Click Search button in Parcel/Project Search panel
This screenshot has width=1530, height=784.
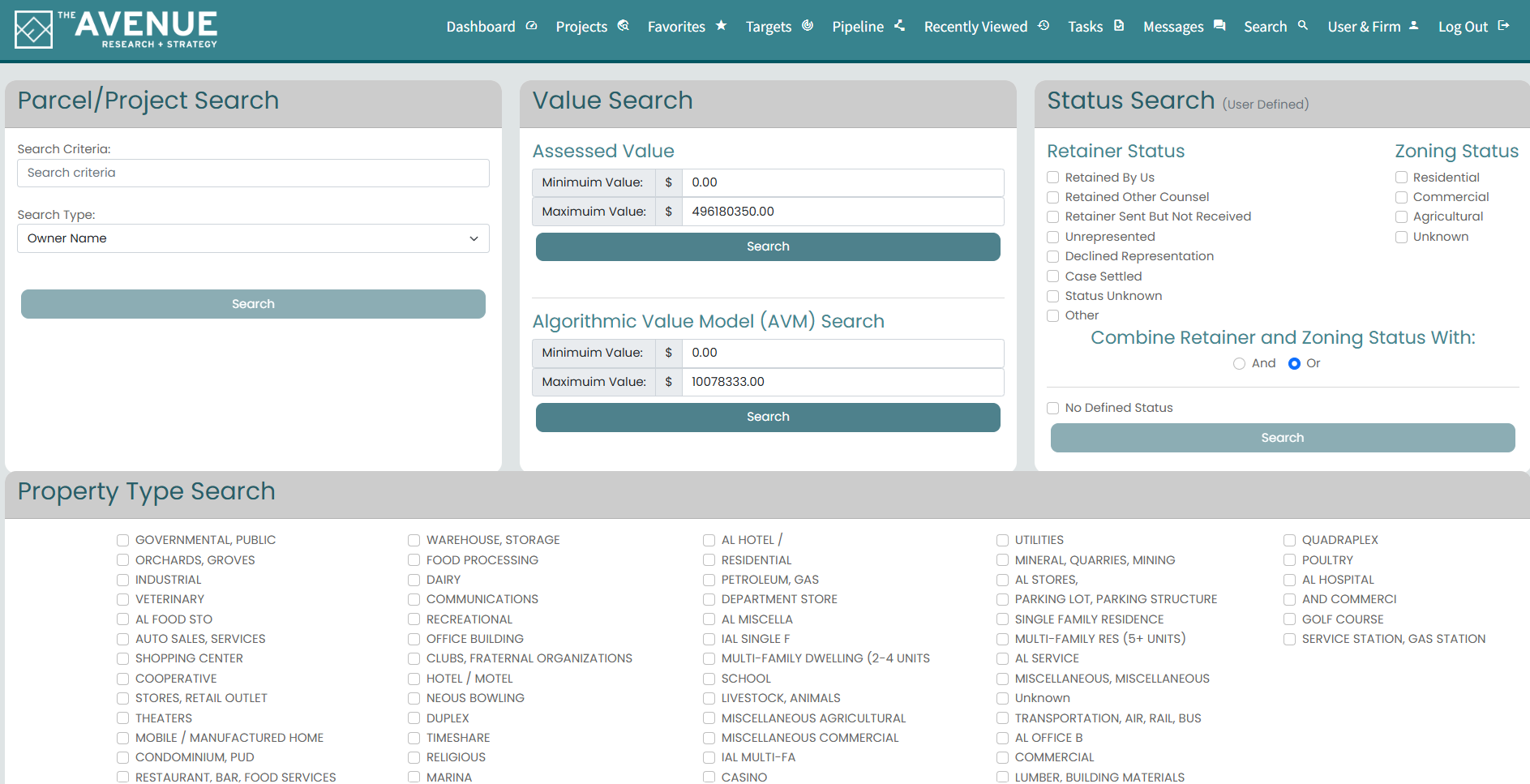tap(253, 304)
